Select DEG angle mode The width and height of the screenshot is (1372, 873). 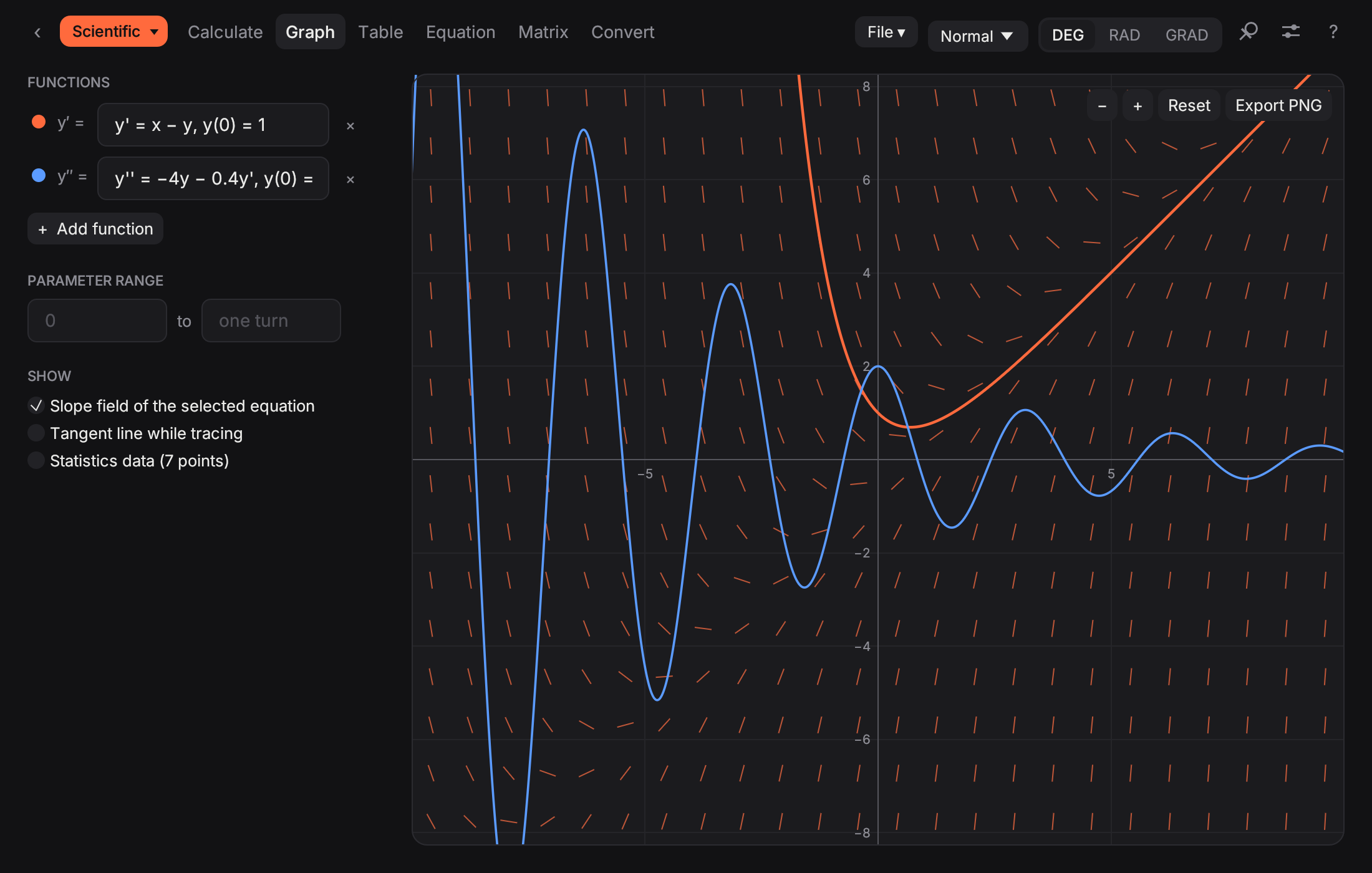click(1068, 35)
